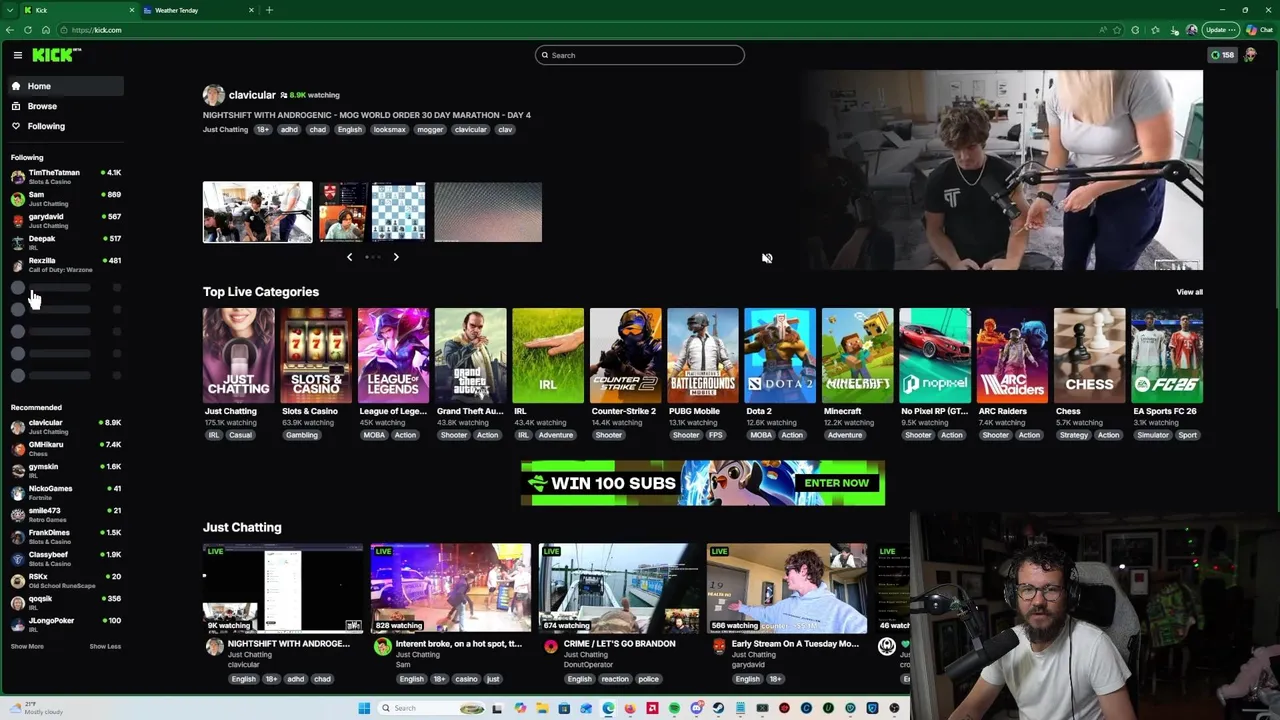Open the Chess category card
1280x720 pixels.
tap(1089, 356)
